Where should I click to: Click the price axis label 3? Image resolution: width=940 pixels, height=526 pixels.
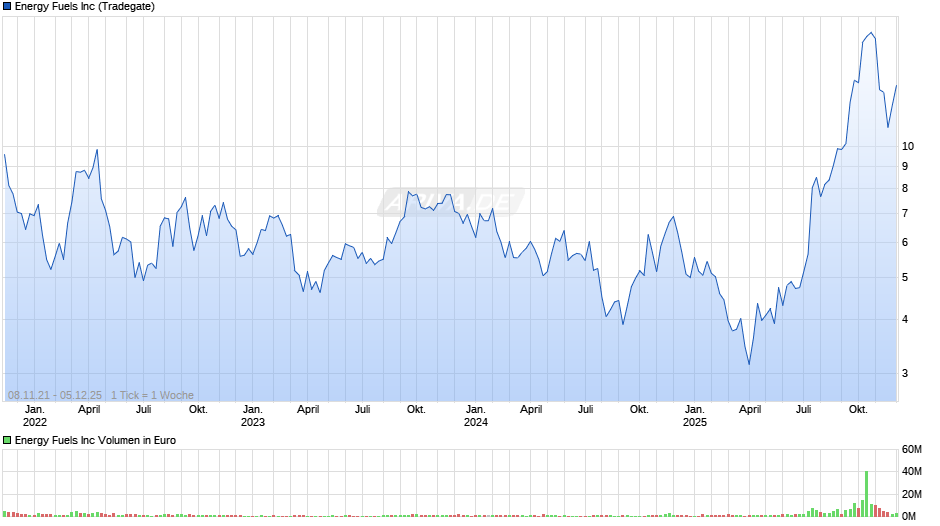coord(905,374)
